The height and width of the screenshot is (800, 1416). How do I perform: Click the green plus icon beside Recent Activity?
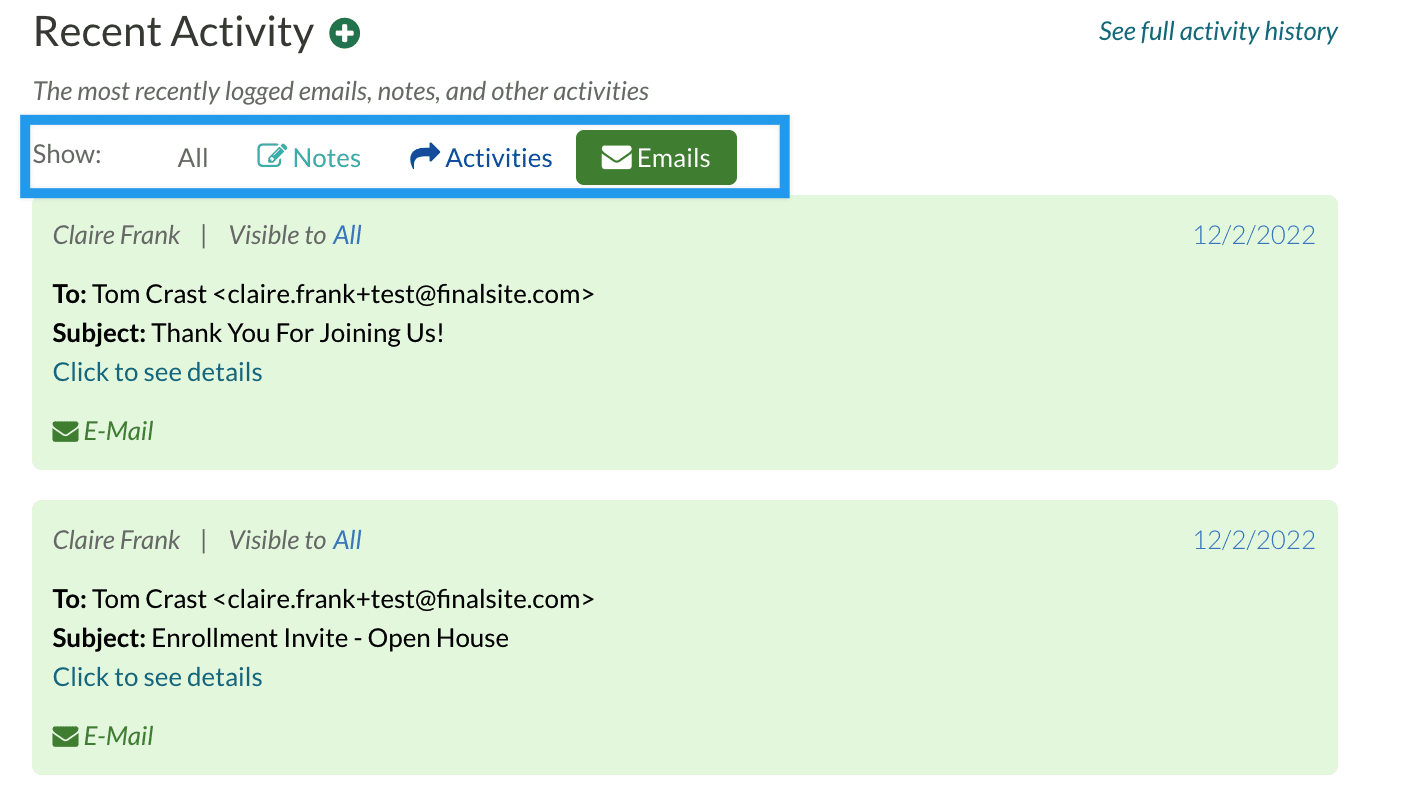coord(345,34)
